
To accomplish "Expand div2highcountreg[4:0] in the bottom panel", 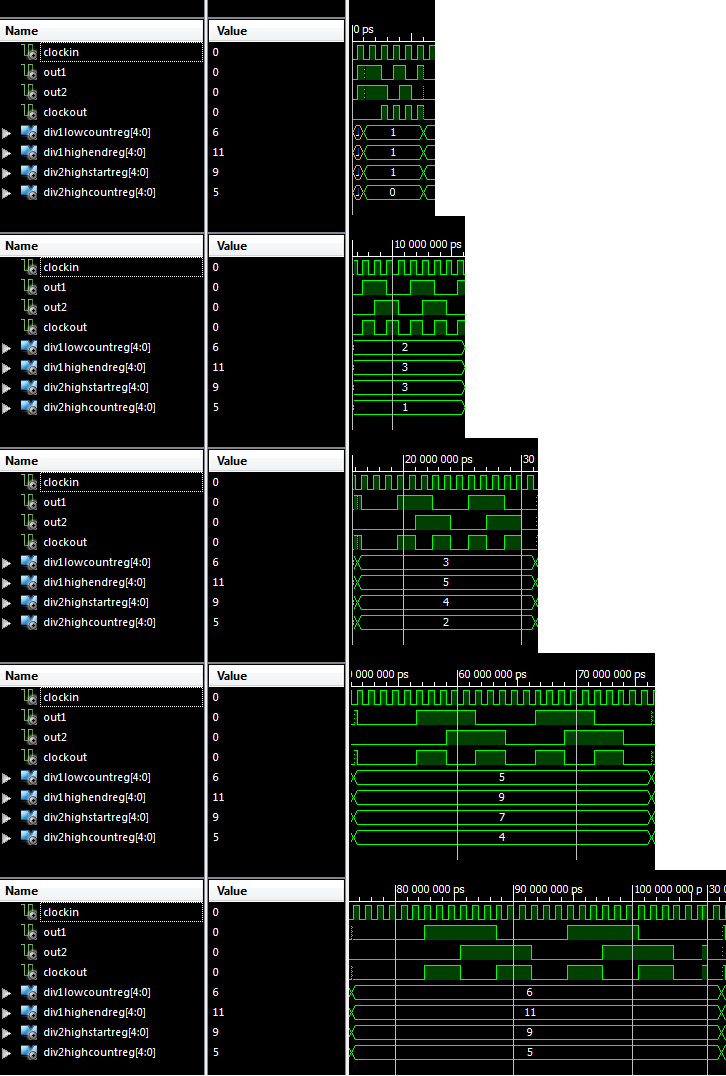I will tap(8, 1052).
